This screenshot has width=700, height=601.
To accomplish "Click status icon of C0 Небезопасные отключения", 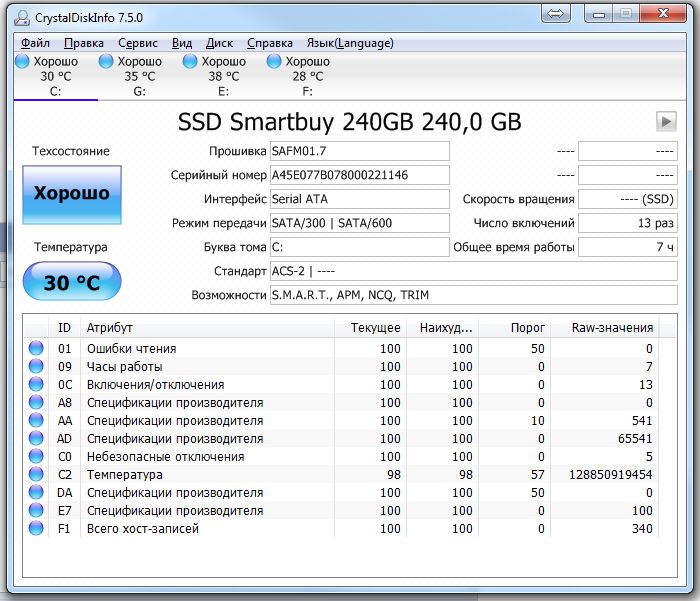I will click(x=36, y=456).
